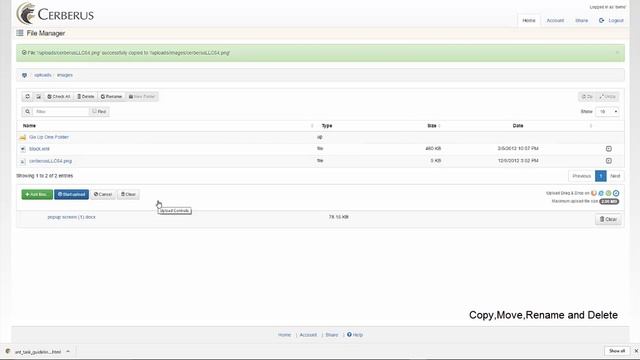Open the footer Help link
This screenshot has width=640, height=360.
pyautogui.click(x=355, y=335)
